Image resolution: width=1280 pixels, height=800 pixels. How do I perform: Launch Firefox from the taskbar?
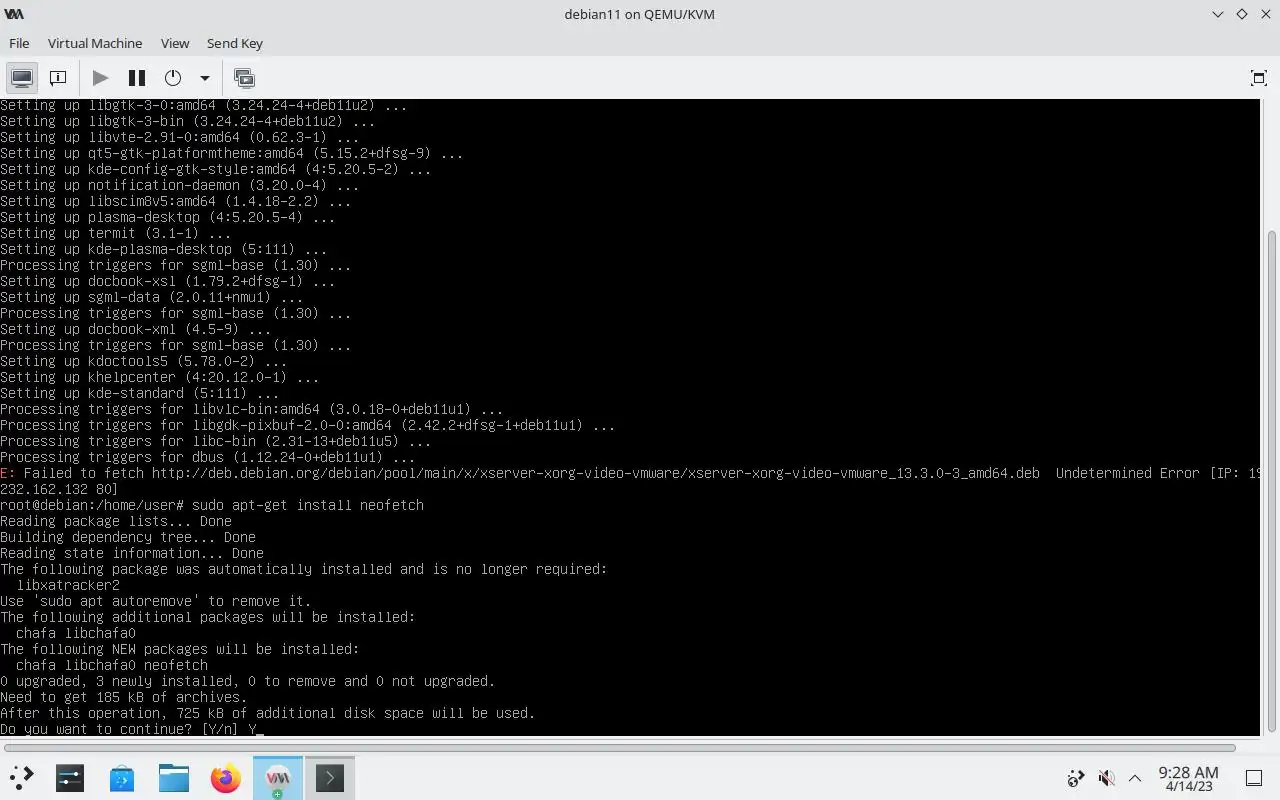[226, 777]
